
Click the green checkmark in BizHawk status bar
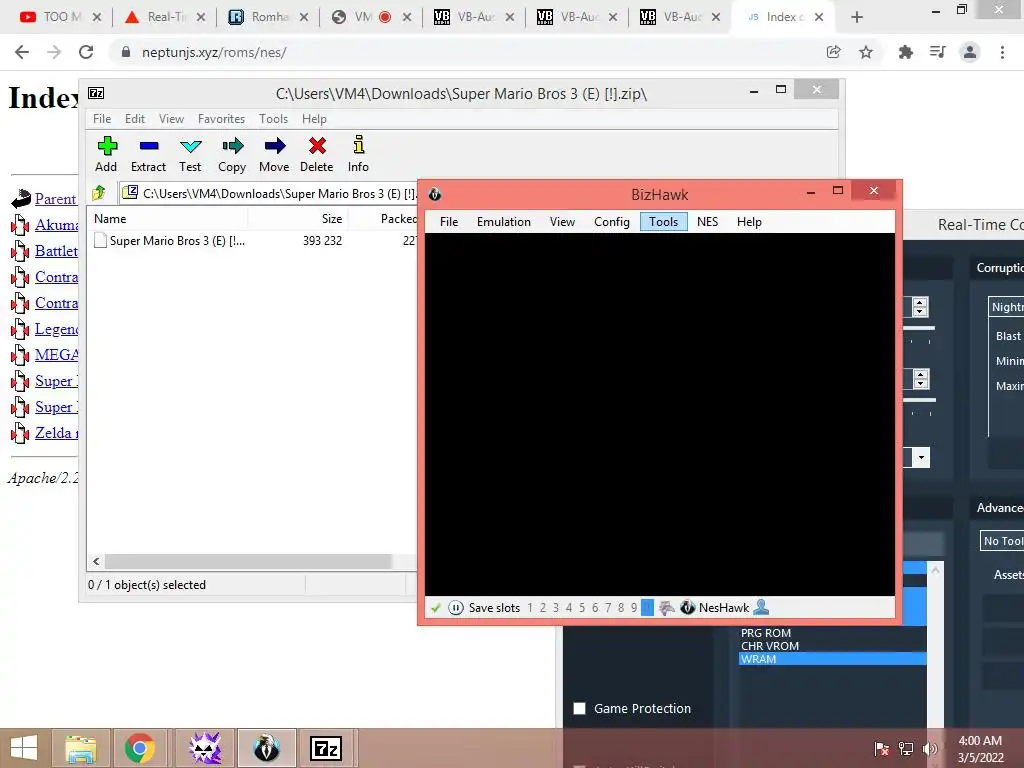(x=436, y=608)
